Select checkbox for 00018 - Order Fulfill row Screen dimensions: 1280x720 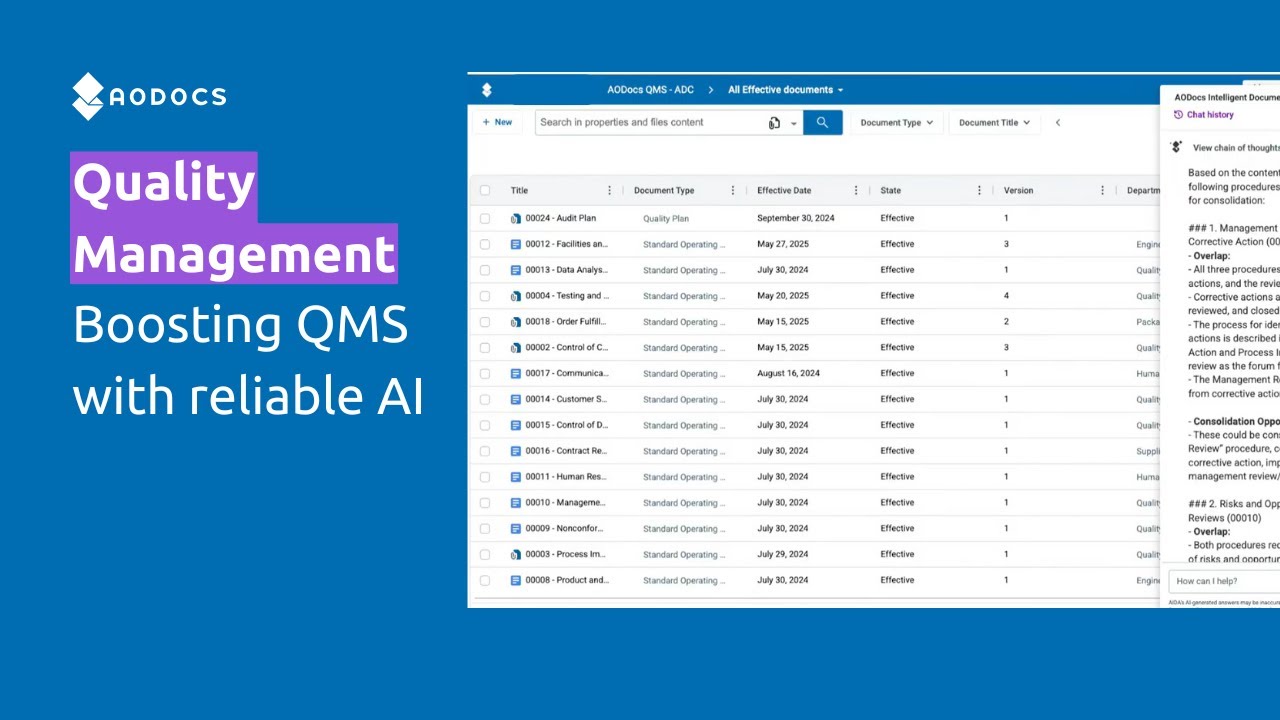tap(485, 322)
